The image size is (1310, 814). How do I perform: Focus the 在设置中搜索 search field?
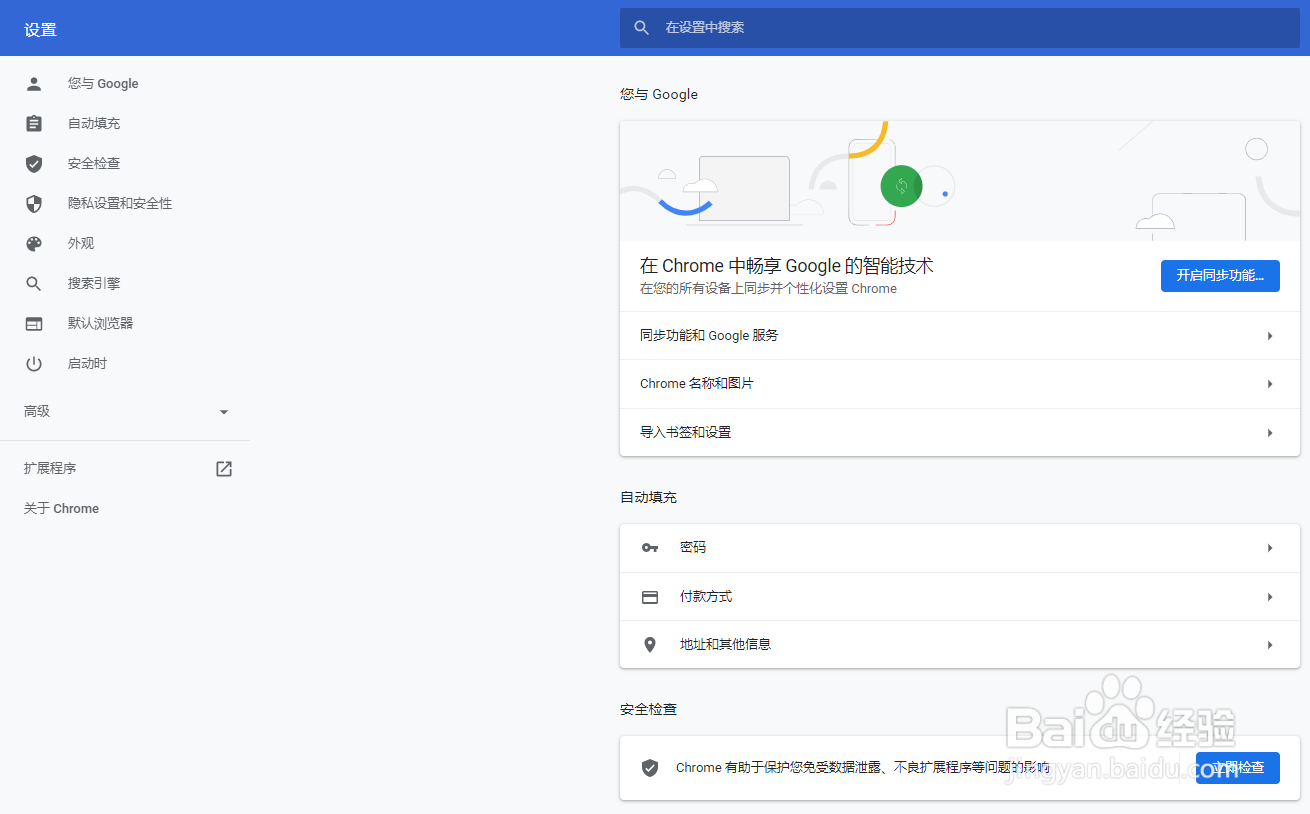pos(960,28)
